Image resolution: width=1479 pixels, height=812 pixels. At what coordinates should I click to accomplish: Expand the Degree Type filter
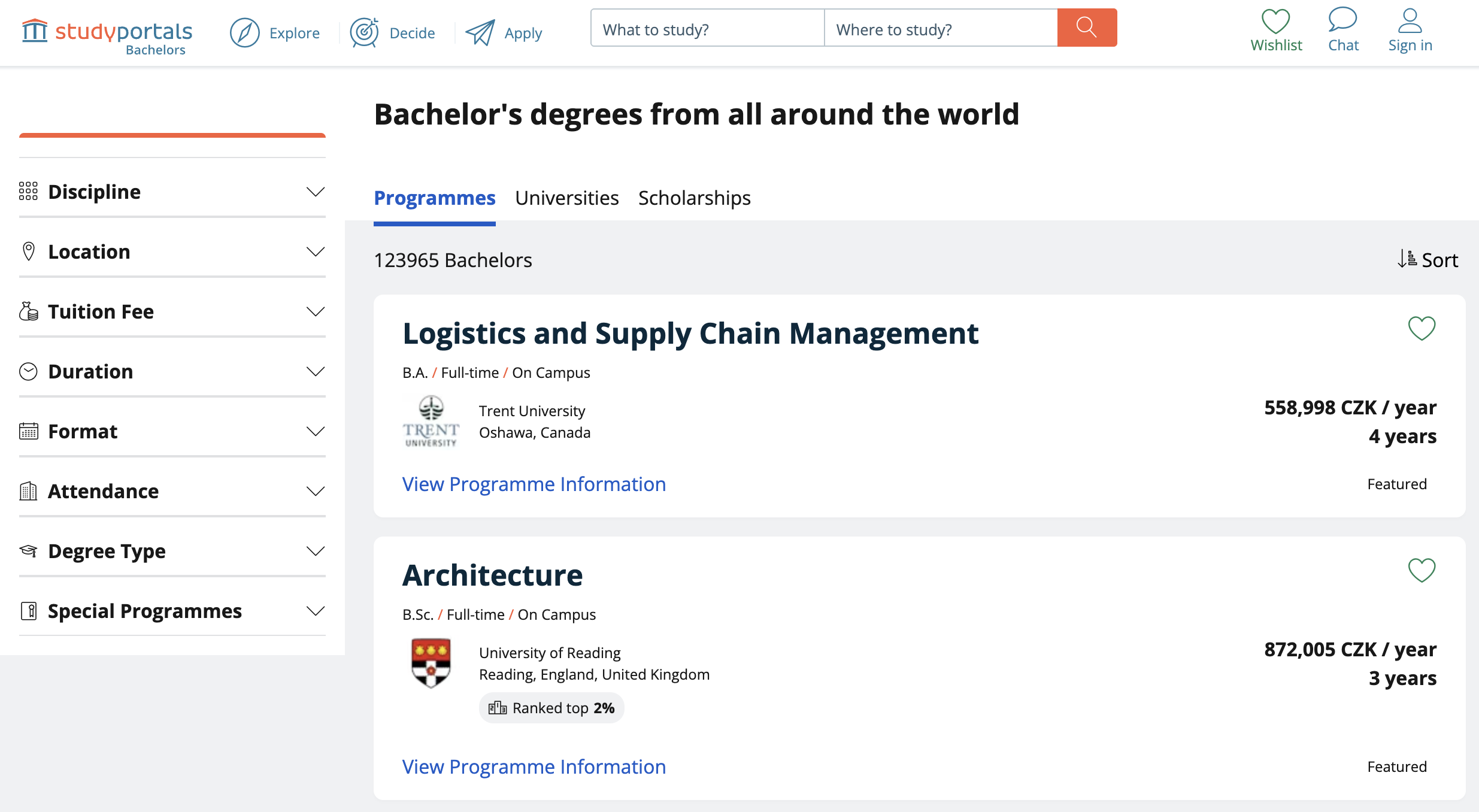172,551
